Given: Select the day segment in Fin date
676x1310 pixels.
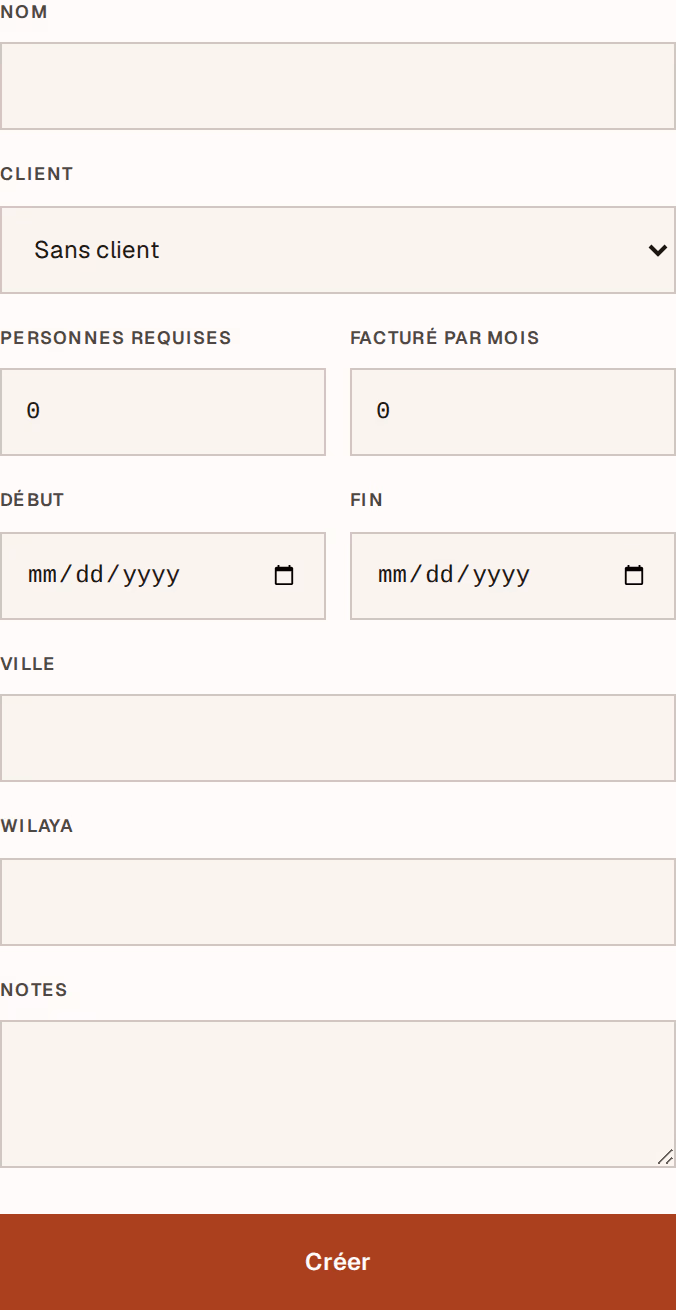Looking at the screenshot, I should click(442, 575).
